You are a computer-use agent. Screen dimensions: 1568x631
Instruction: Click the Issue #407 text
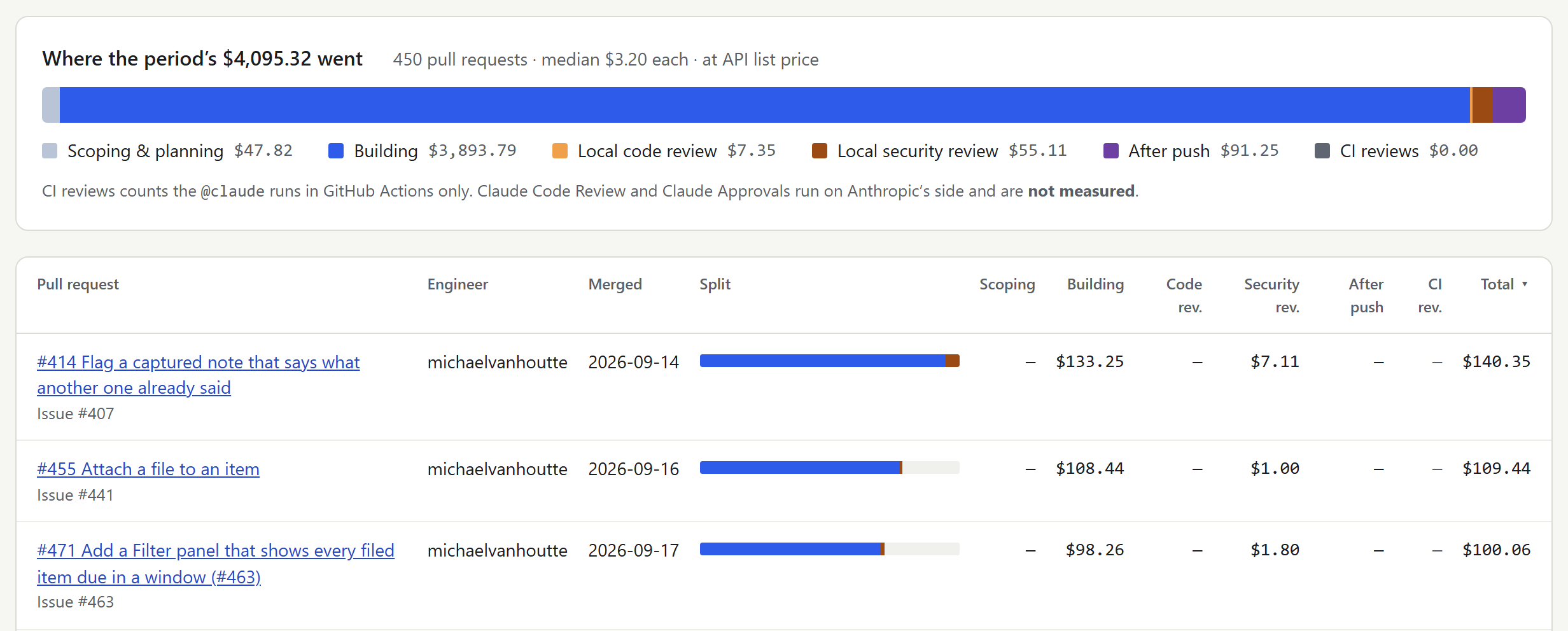coord(75,414)
